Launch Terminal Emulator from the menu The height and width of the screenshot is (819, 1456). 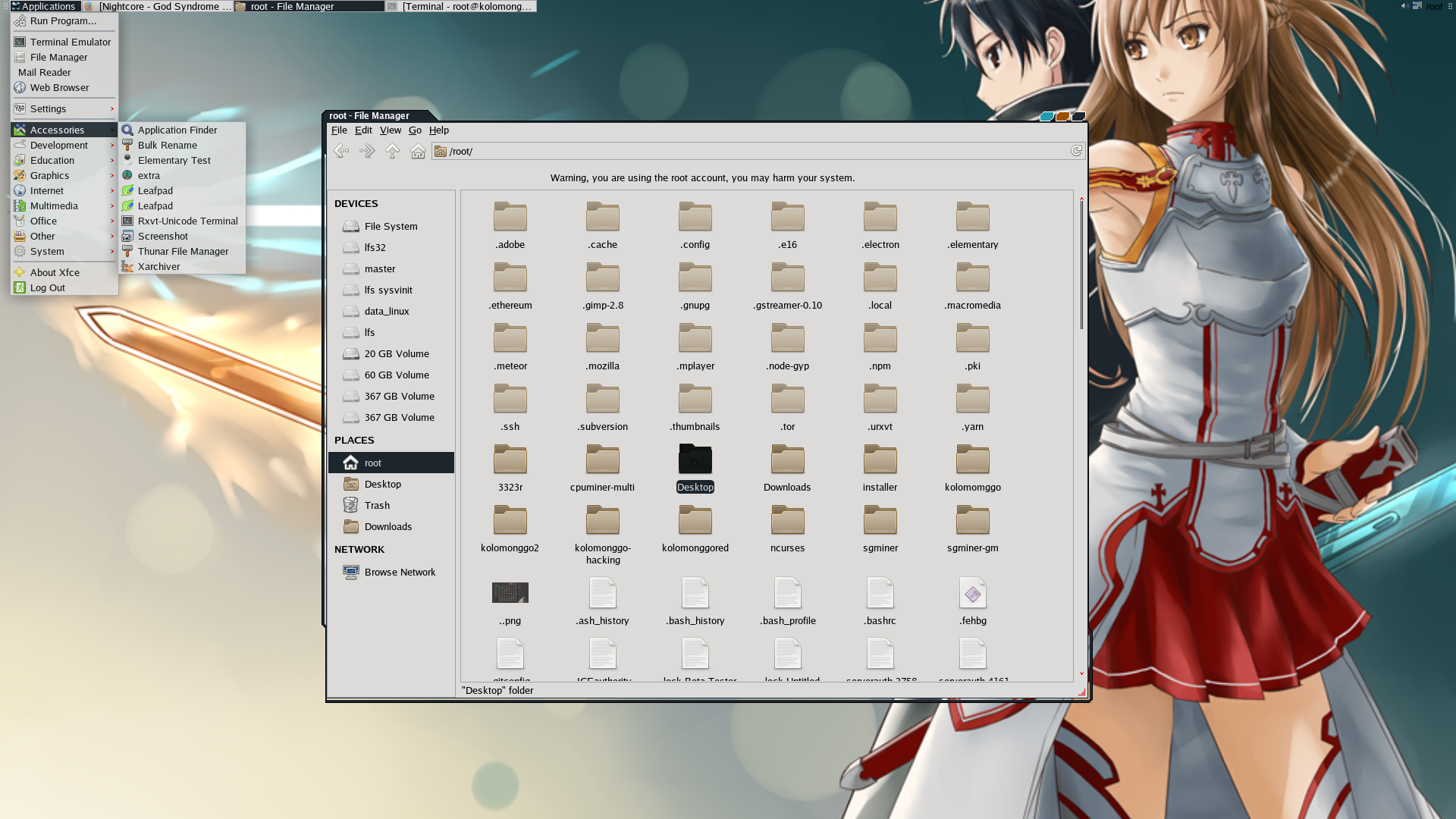64,42
